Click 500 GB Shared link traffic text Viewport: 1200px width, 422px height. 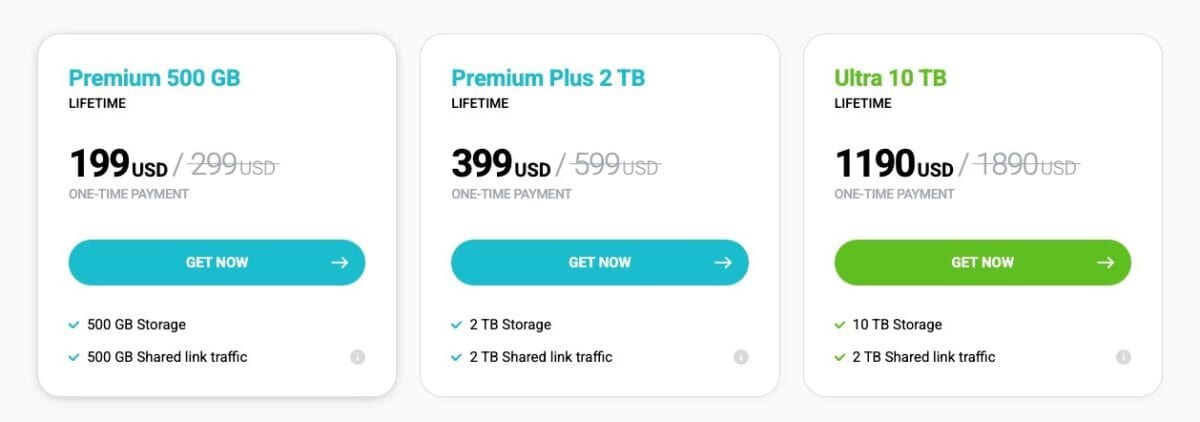pyautogui.click(x=168, y=357)
